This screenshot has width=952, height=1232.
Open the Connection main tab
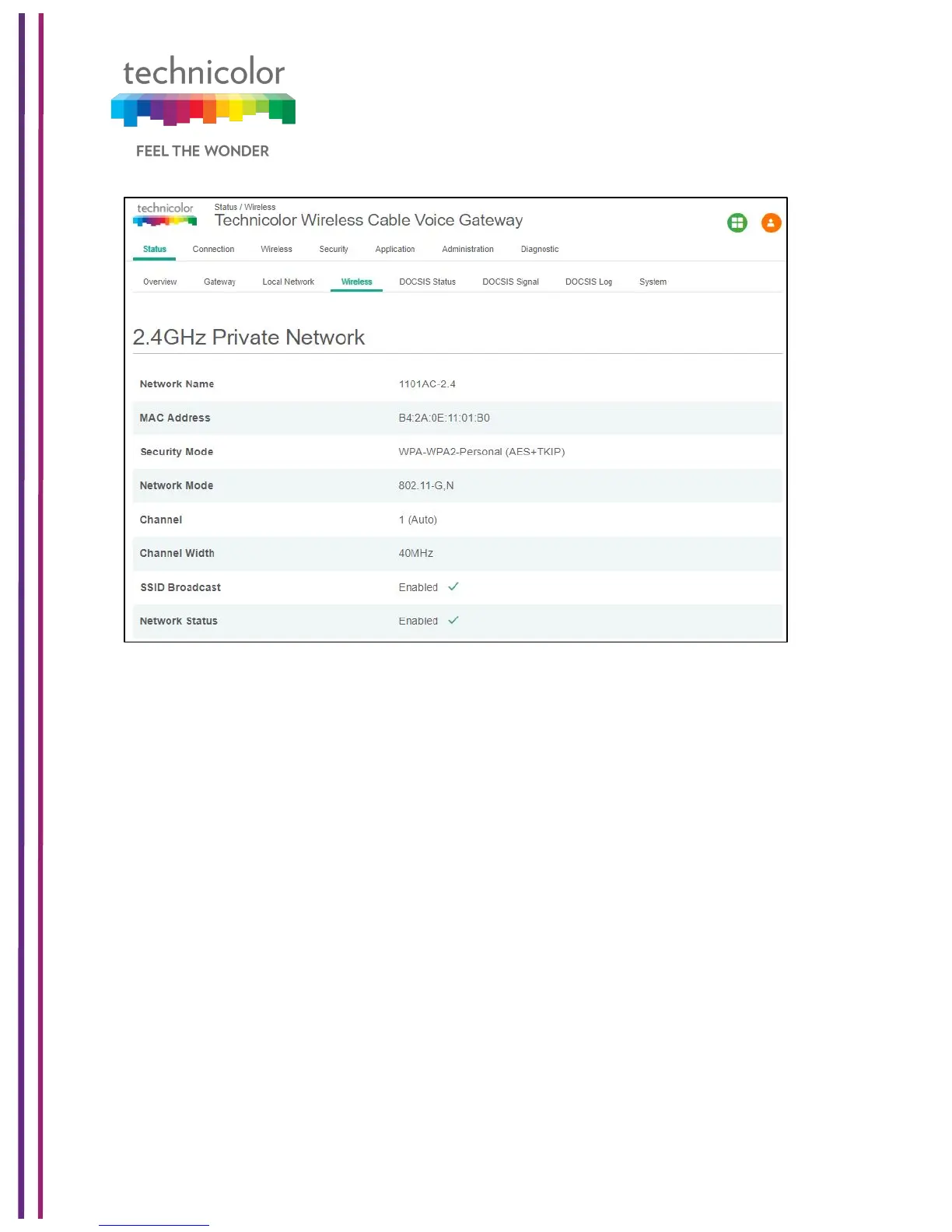(x=213, y=249)
